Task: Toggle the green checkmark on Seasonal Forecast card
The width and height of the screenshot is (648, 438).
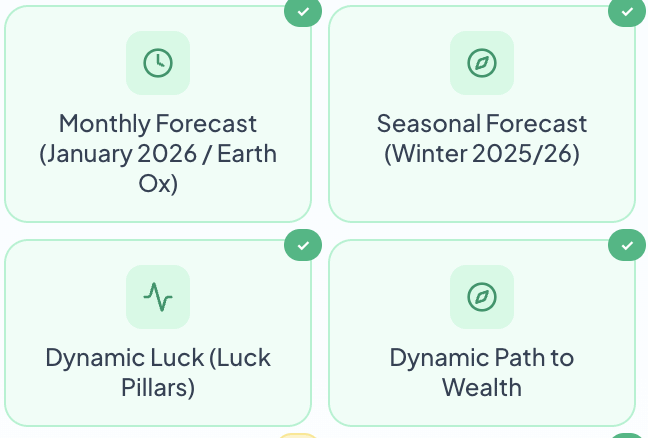Action: pos(627,11)
